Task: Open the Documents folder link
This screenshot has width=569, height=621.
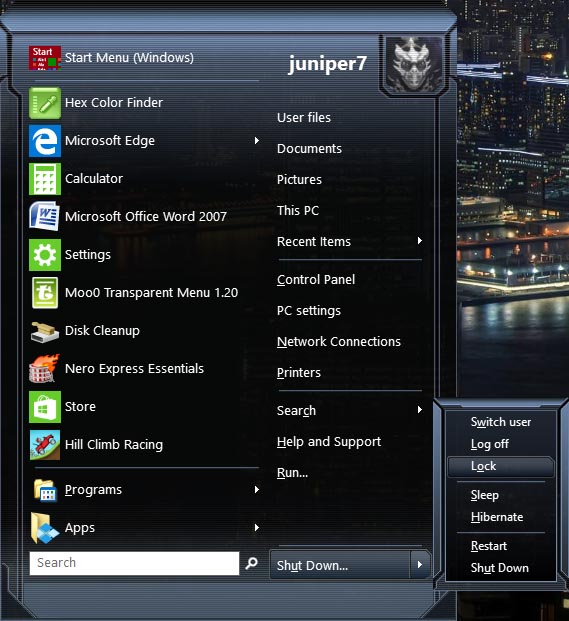Action: click(x=309, y=149)
